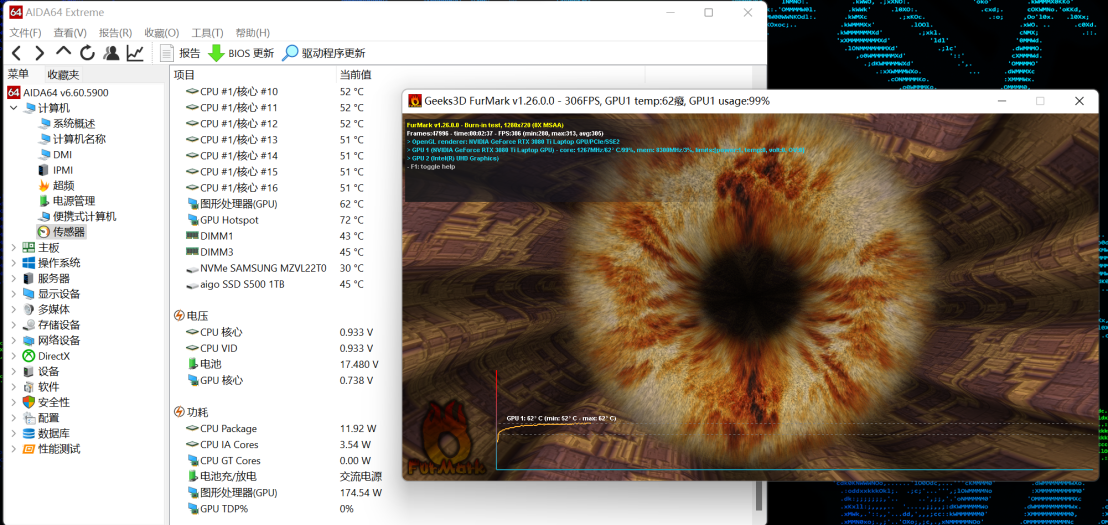Close the FurMark window
Image resolution: width=1108 pixels, height=525 pixels.
(x=1078, y=101)
